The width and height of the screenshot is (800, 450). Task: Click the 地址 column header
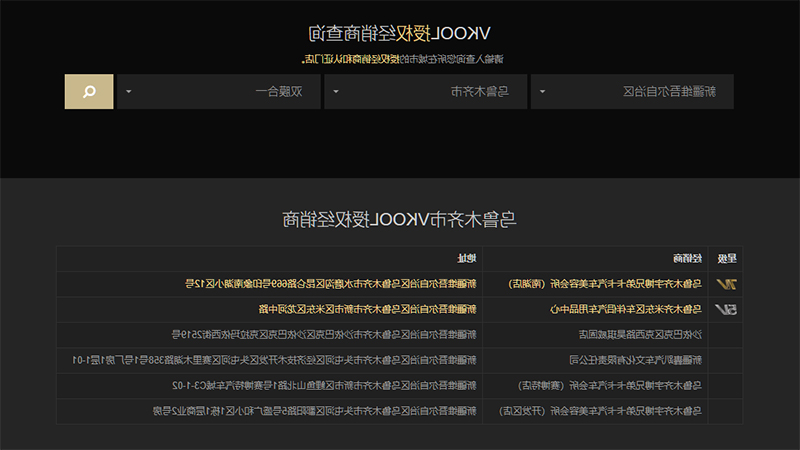point(466,259)
